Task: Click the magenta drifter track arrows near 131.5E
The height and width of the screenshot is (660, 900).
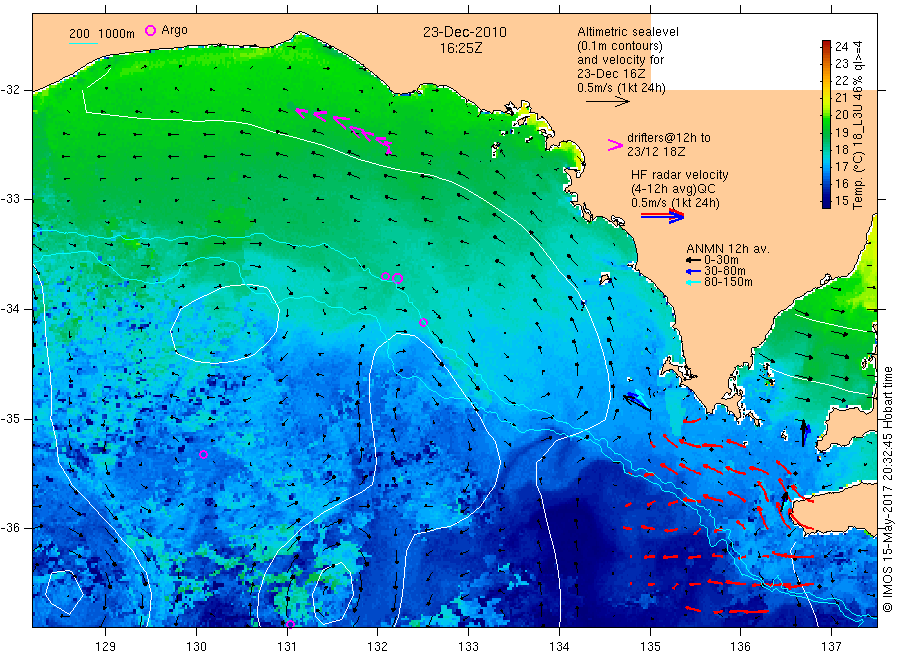Action: click(x=344, y=130)
